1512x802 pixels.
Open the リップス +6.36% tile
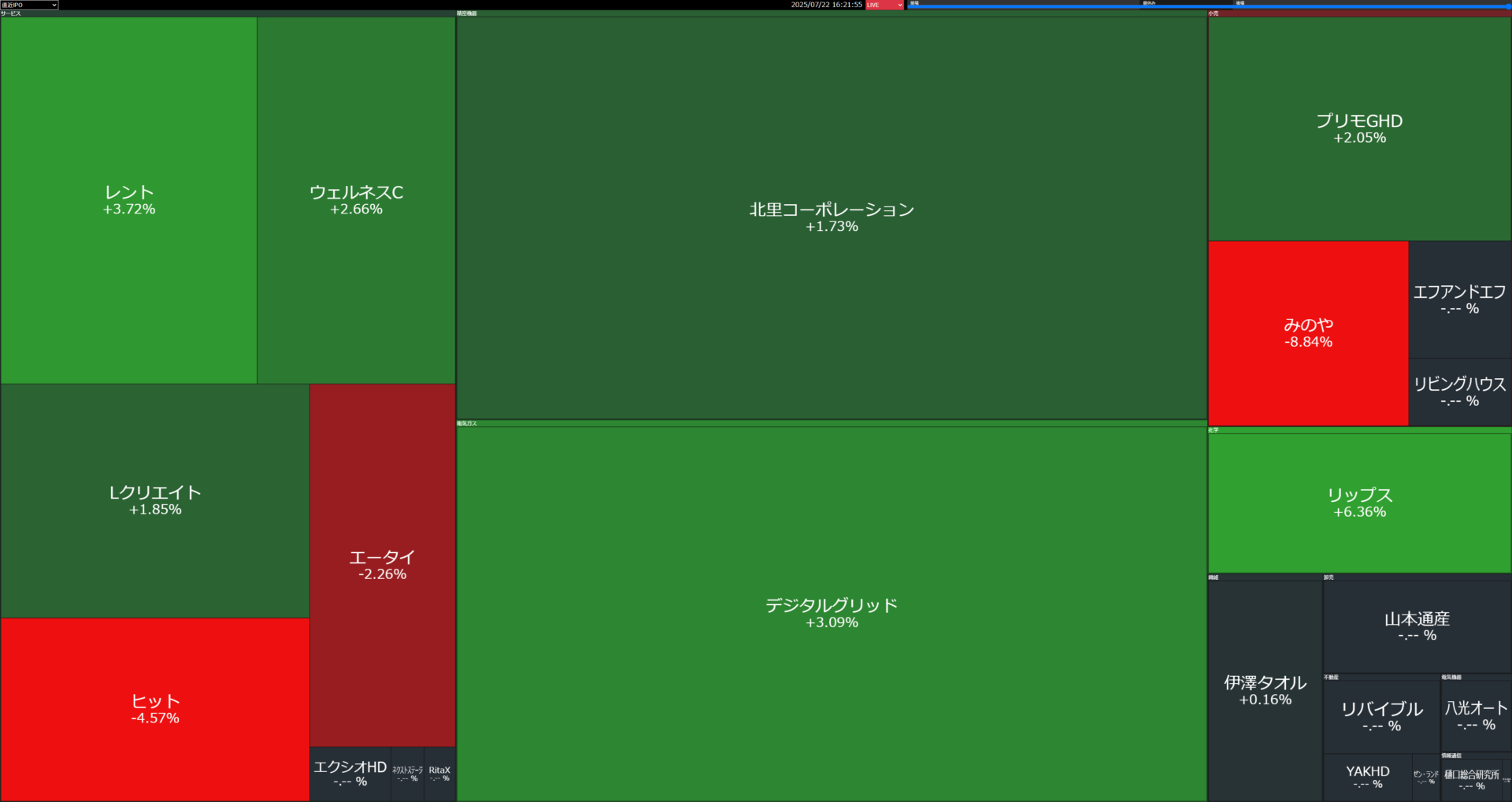(1359, 503)
